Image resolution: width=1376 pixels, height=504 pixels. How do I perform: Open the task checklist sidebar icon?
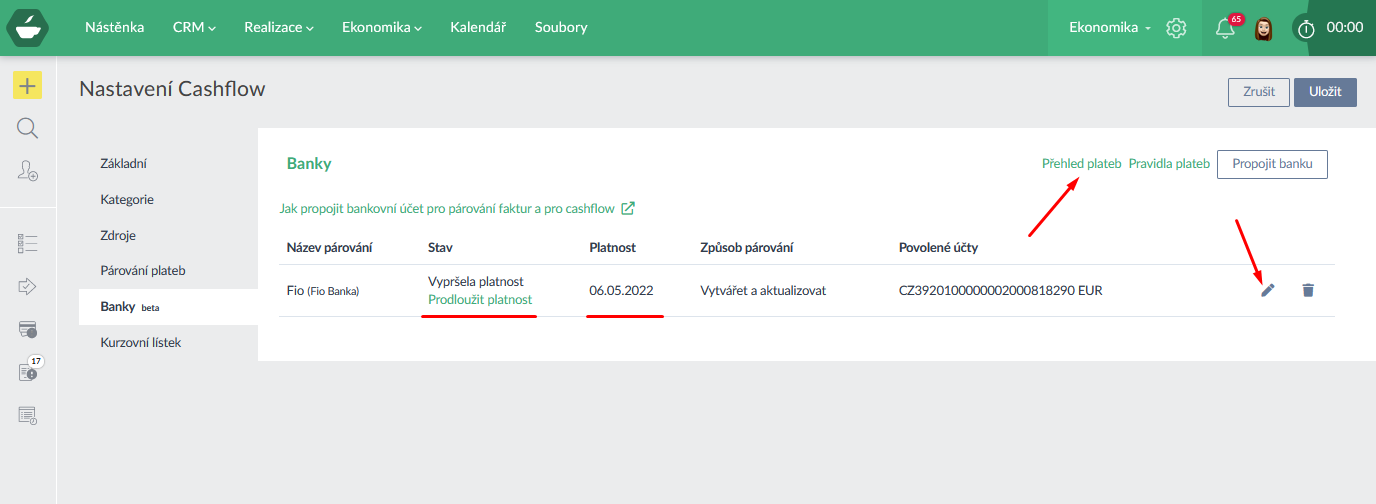click(x=27, y=243)
